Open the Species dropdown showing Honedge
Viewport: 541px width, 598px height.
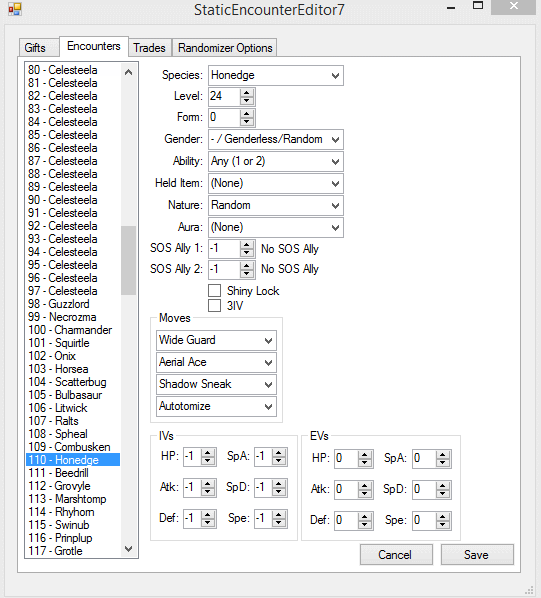276,76
